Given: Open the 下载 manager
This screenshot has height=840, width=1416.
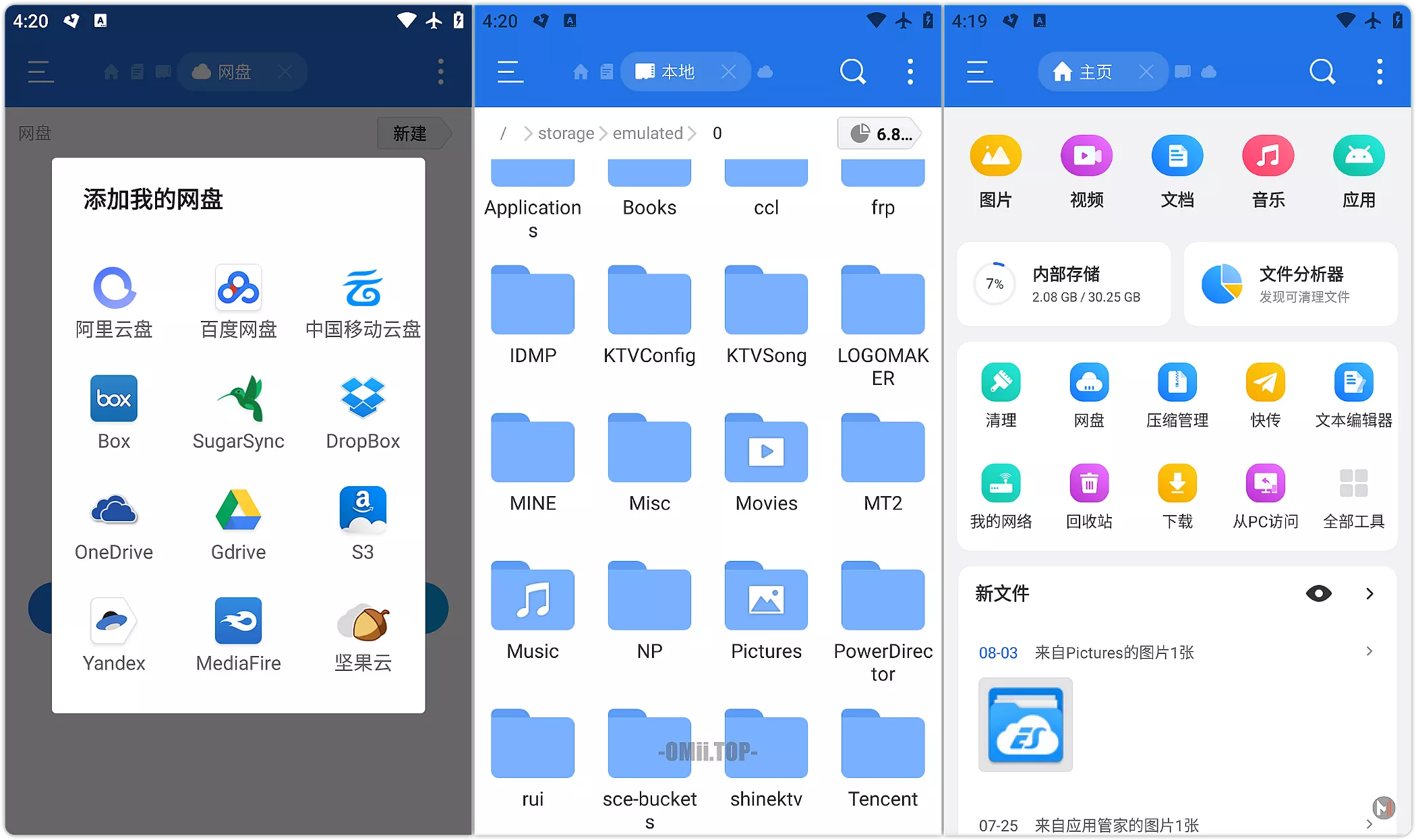Looking at the screenshot, I should coord(1177,497).
